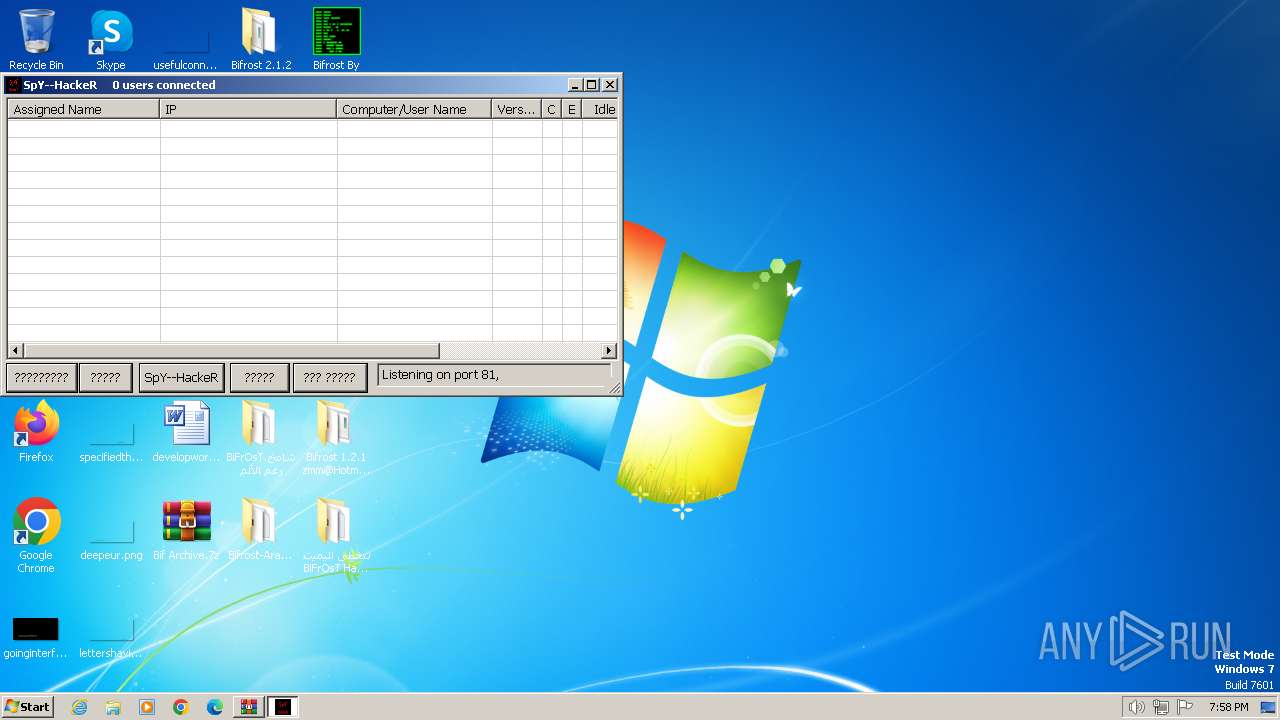The image size is (1280, 720).
Task: Open Internet Explorer in the taskbar
Action: tap(79, 707)
